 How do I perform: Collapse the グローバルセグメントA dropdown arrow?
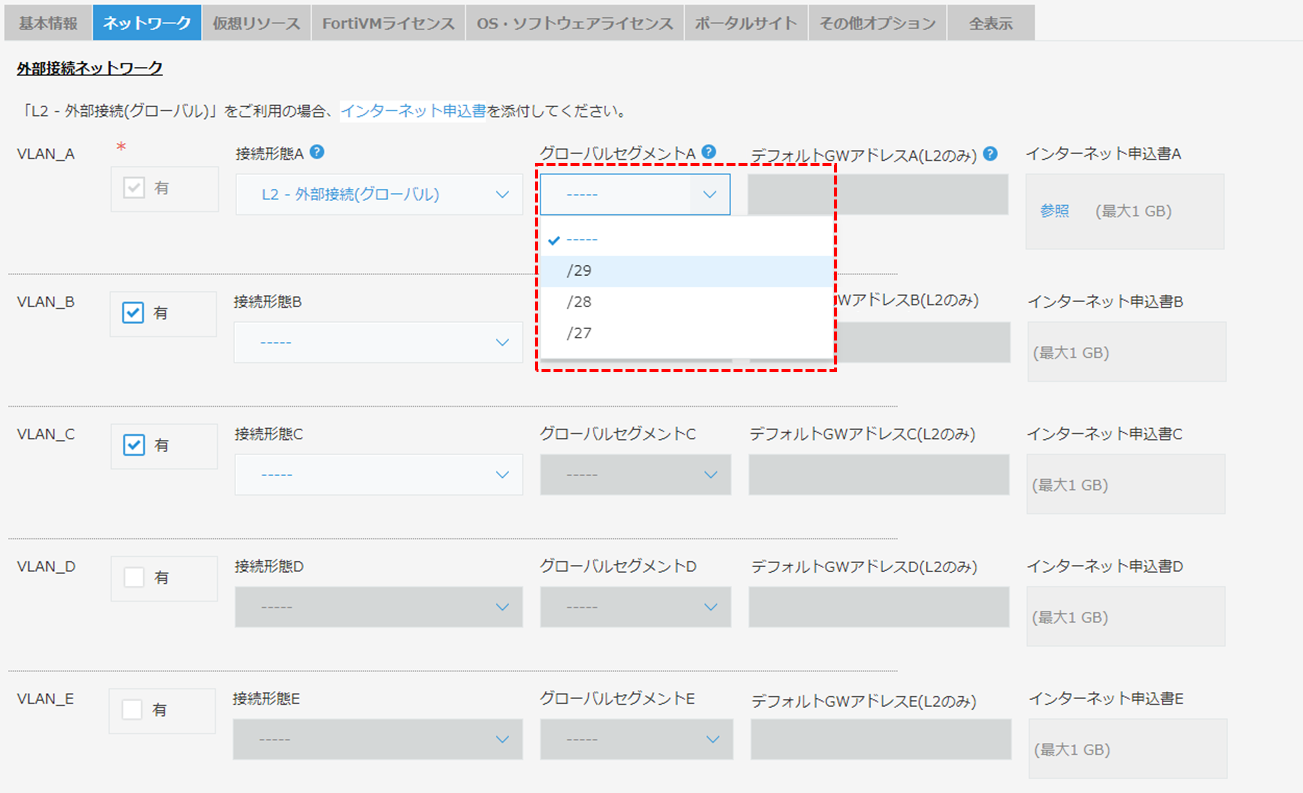click(x=710, y=194)
